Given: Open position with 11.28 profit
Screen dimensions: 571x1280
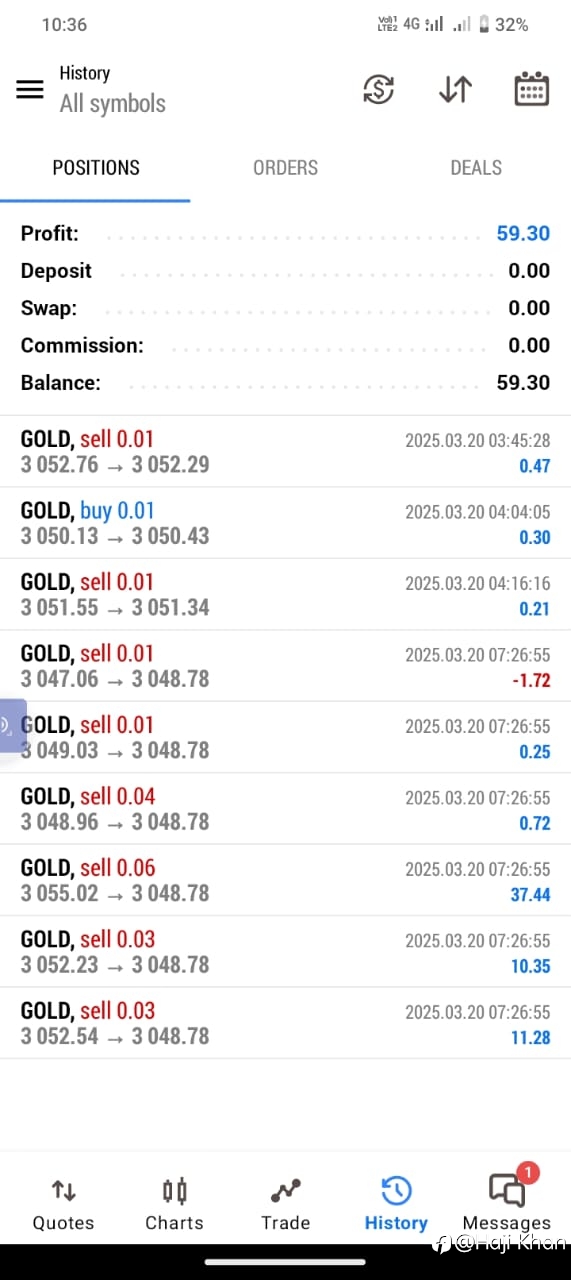Looking at the screenshot, I should [285, 1023].
